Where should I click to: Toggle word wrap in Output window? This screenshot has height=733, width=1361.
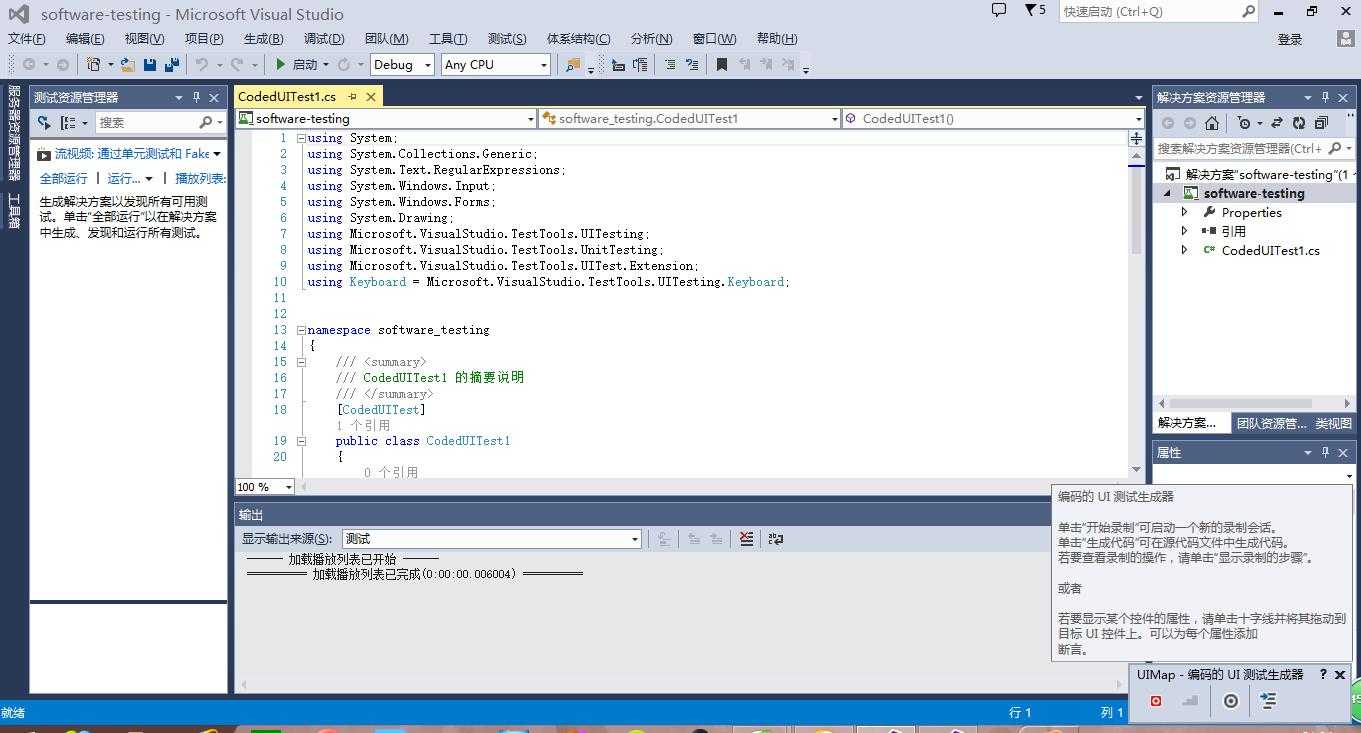click(775, 539)
